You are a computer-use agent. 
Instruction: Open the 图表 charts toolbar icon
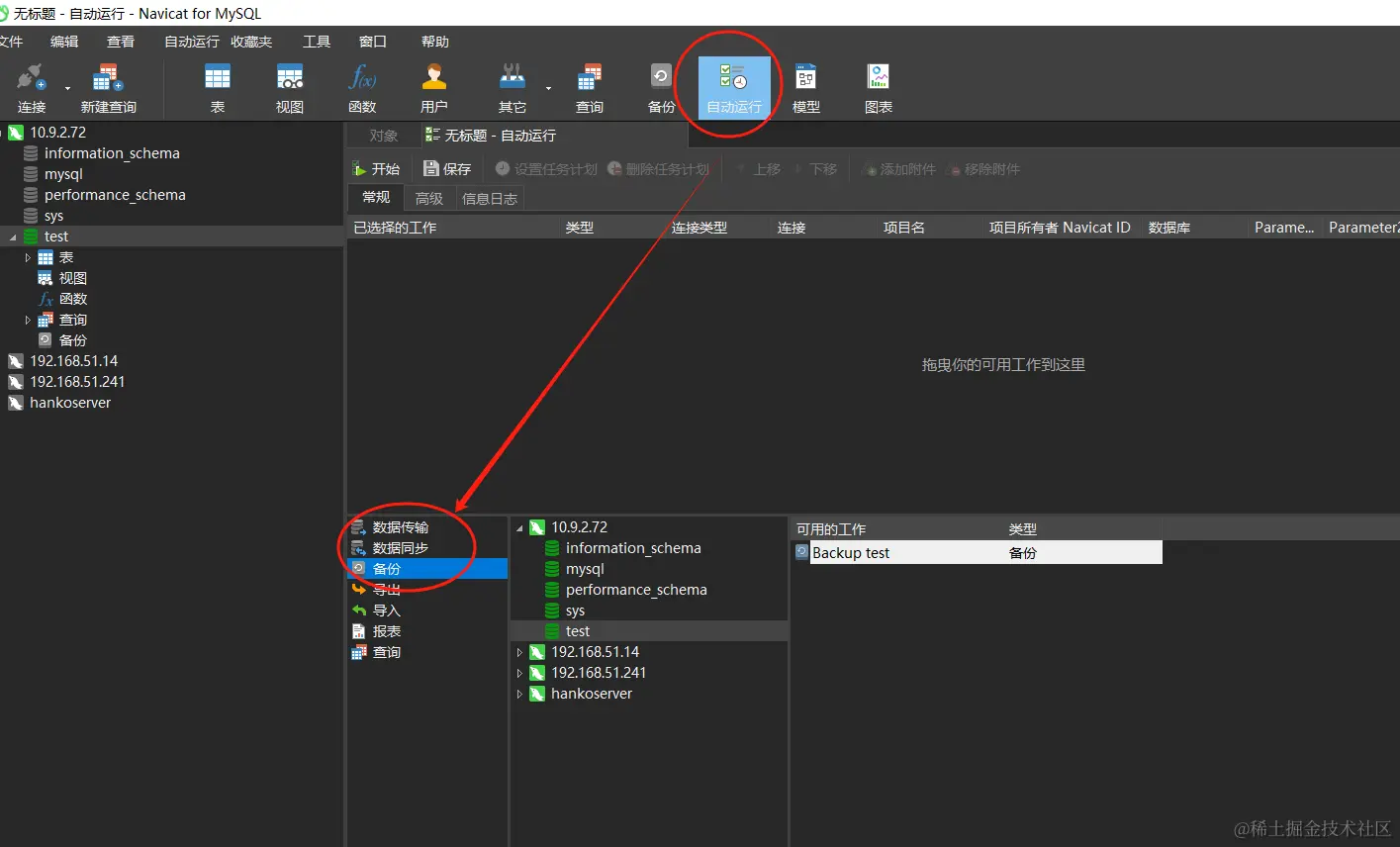tap(879, 88)
